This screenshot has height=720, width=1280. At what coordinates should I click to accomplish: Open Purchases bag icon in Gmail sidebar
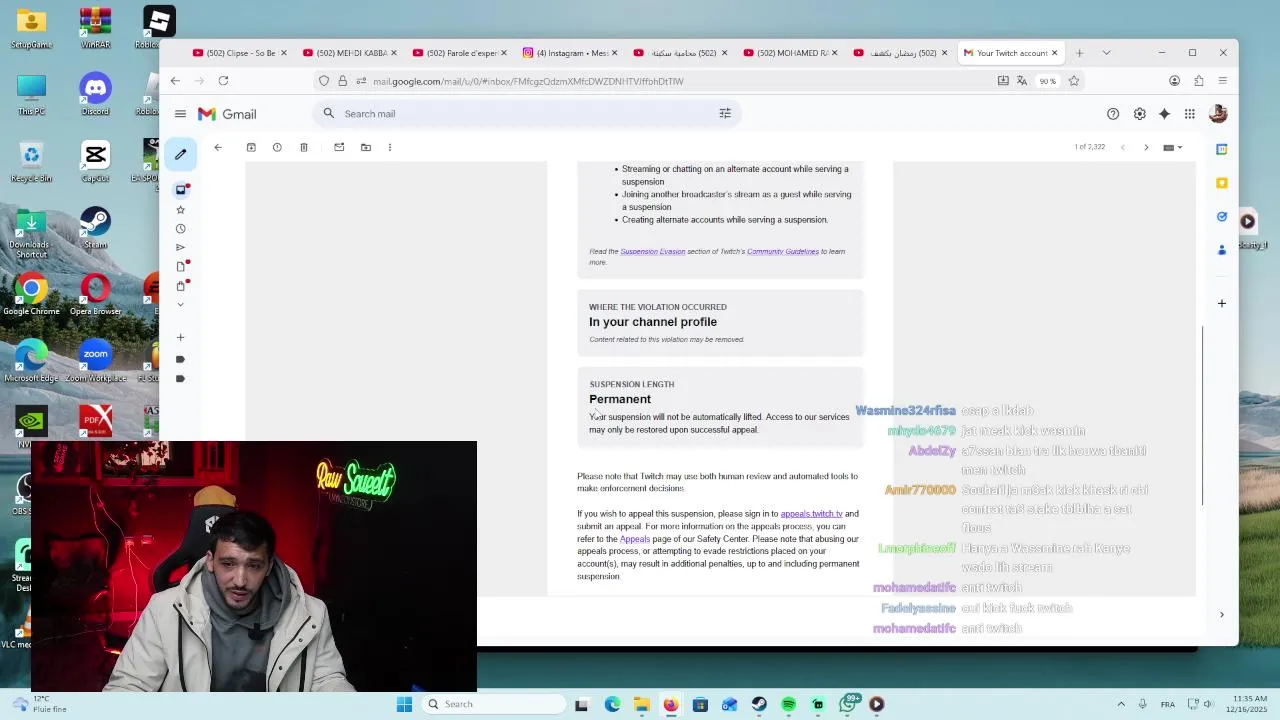click(x=181, y=286)
